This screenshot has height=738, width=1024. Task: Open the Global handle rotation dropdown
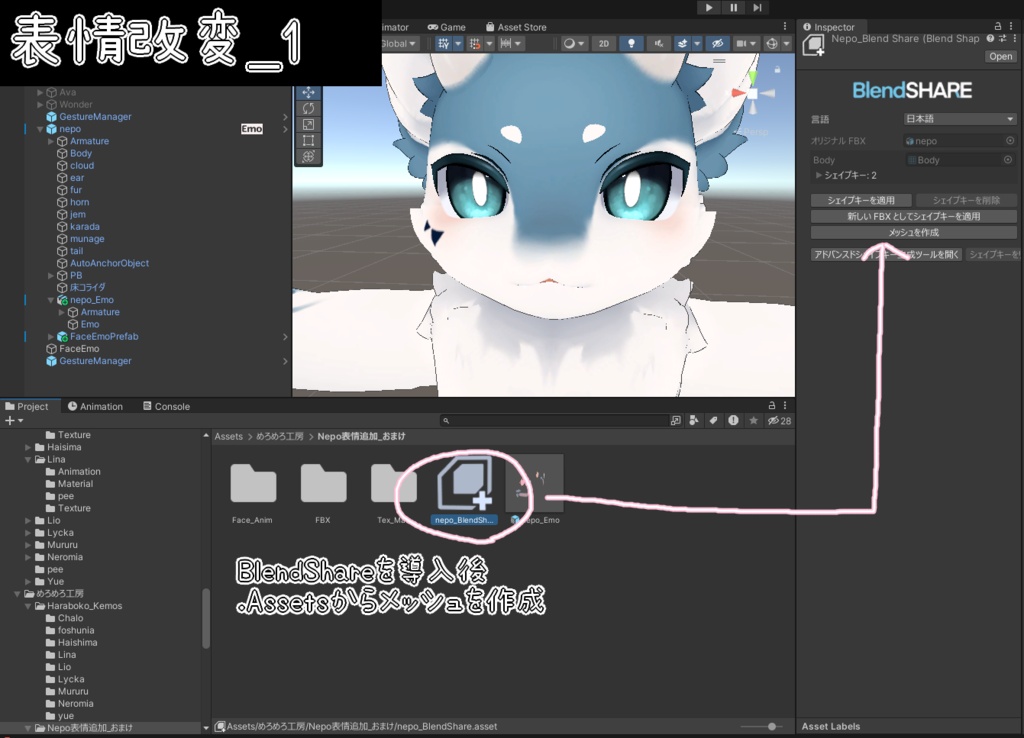399,44
